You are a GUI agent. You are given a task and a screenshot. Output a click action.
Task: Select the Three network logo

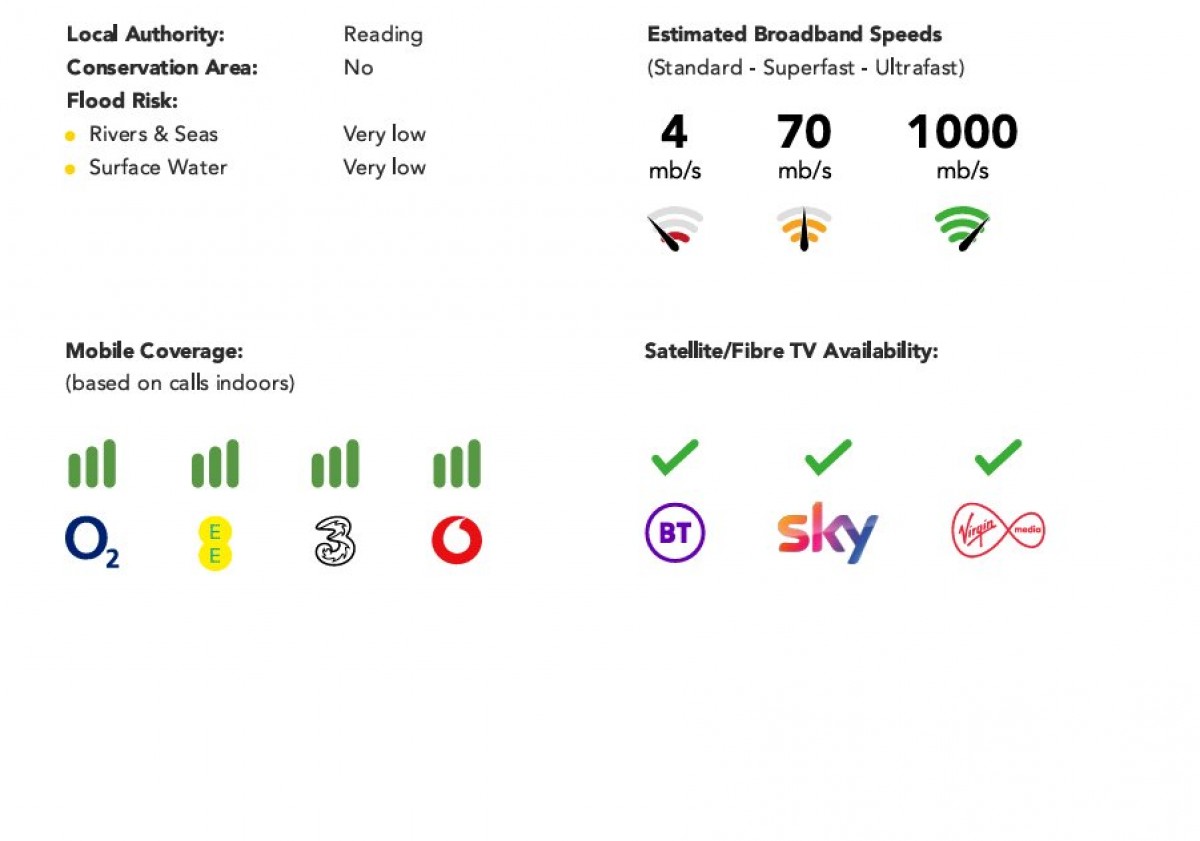coord(335,541)
